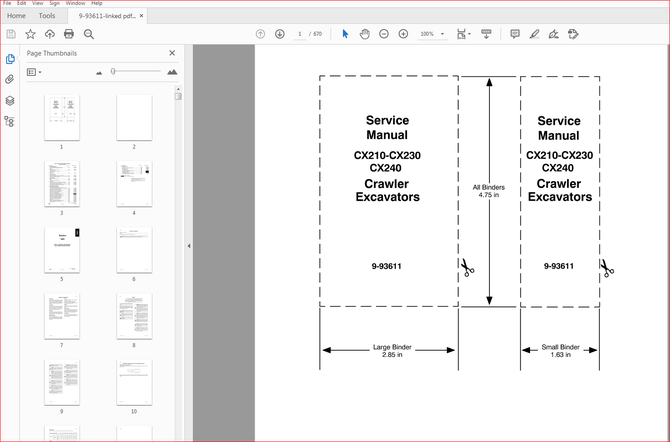Viewport: 670px width, 442px height.
Task: Click the thumbnail size slider handle
Action: [x=113, y=71]
